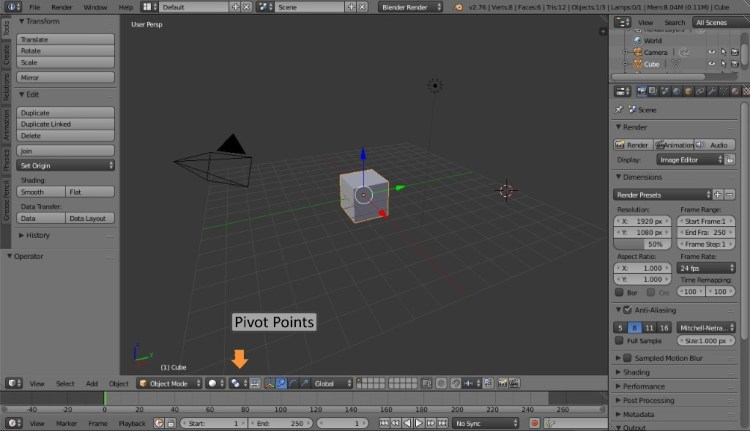The image size is (750, 431).
Task: Toggle timeline use preview range icon
Action: tap(159, 423)
